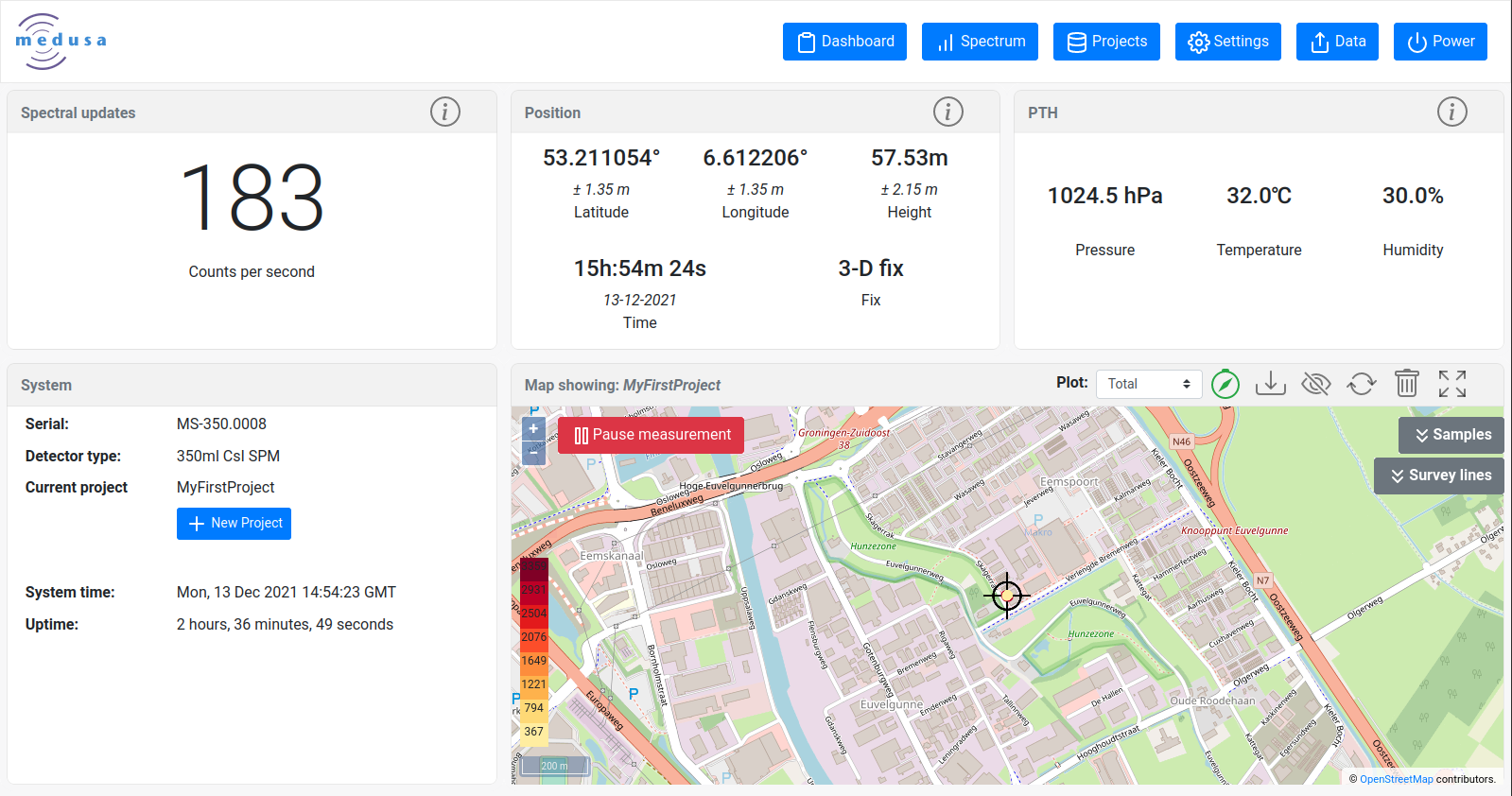Open the Spectrum page
The height and width of the screenshot is (796, 1512).
pos(980,42)
